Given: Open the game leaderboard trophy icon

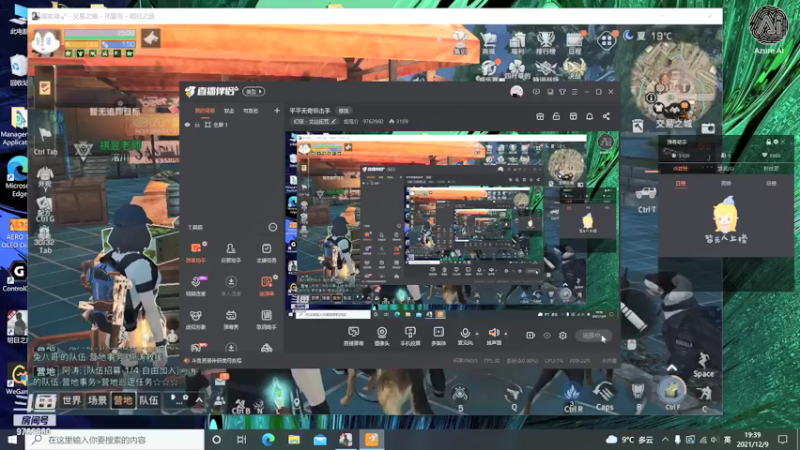Looking at the screenshot, I should point(545,42).
